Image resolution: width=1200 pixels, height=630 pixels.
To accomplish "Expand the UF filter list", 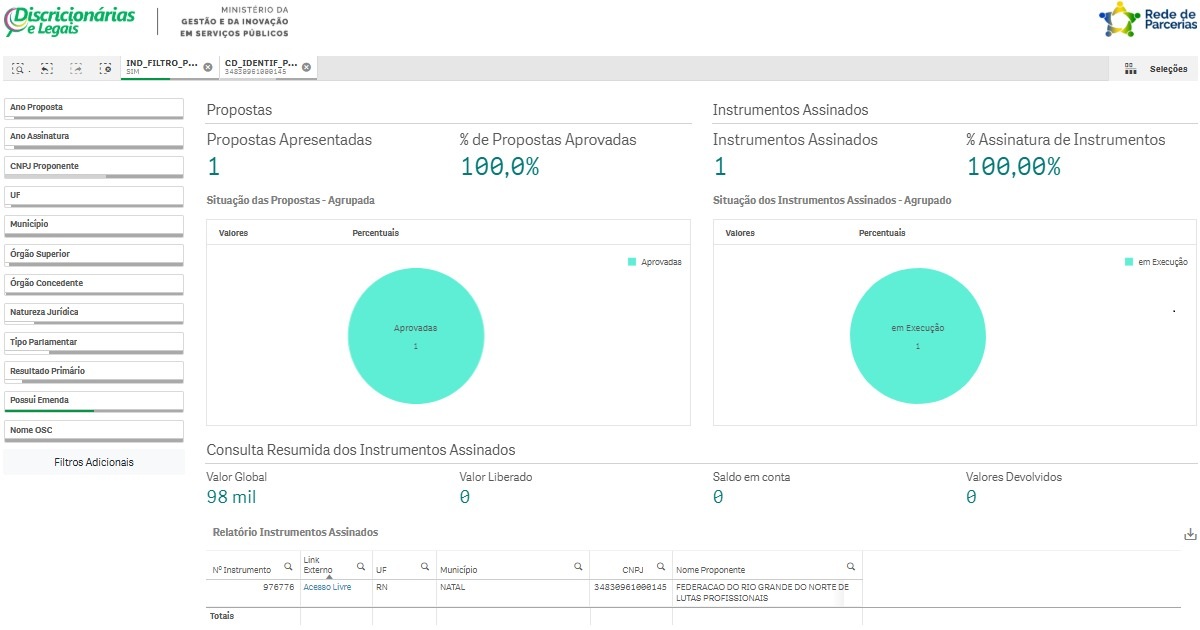I will click(x=93, y=195).
